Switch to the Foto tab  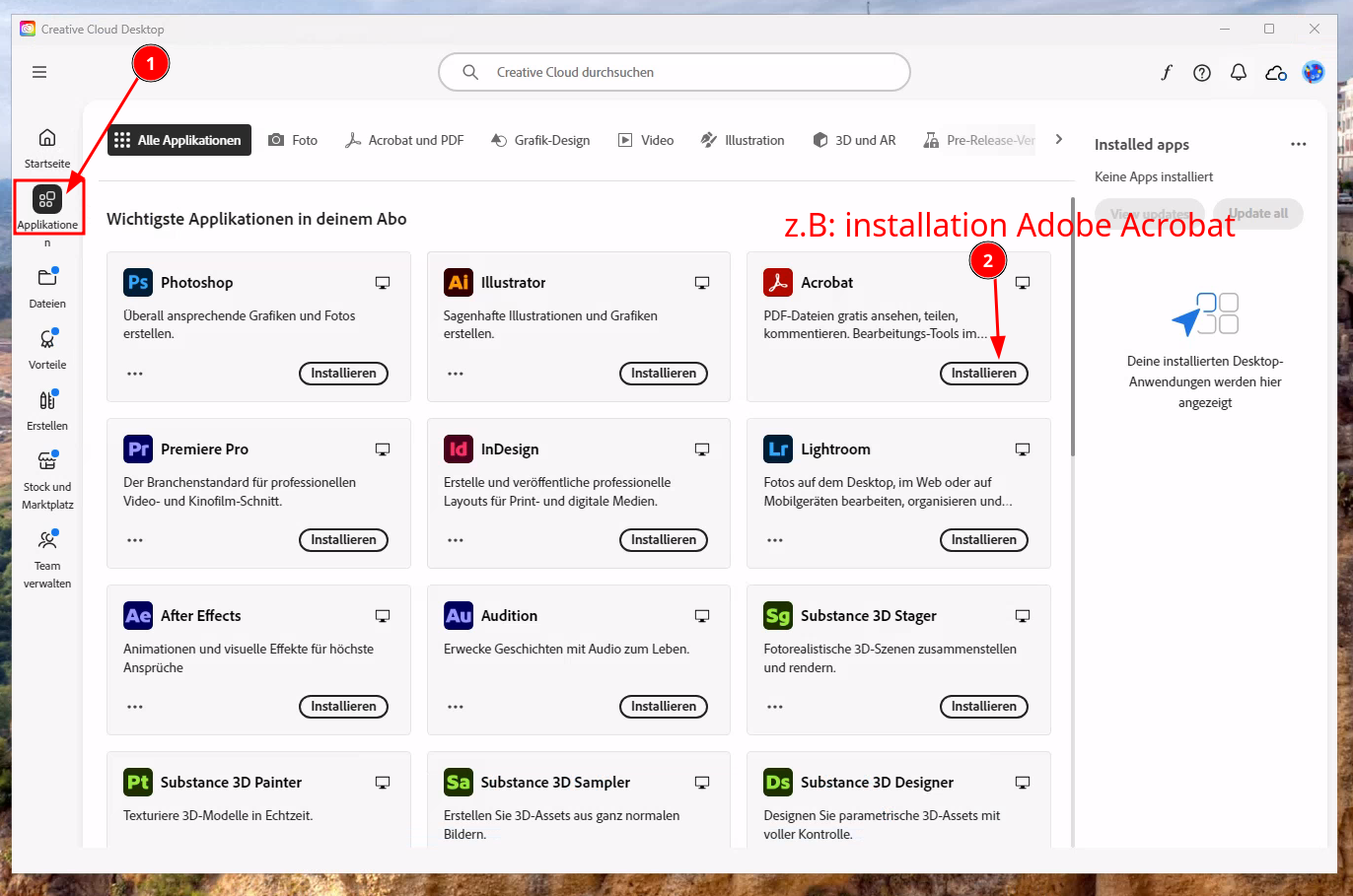click(294, 140)
